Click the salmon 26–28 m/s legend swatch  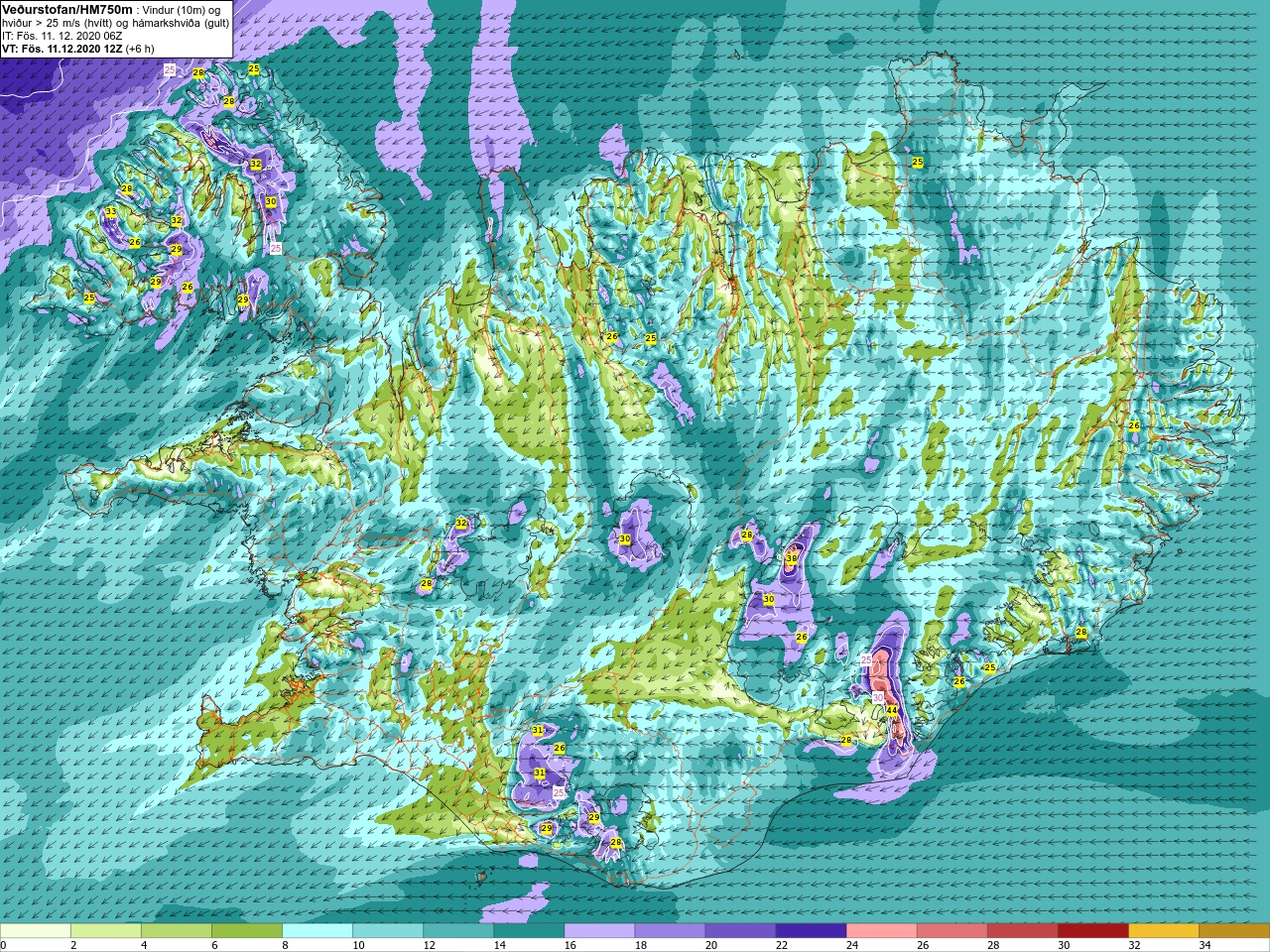click(x=952, y=930)
